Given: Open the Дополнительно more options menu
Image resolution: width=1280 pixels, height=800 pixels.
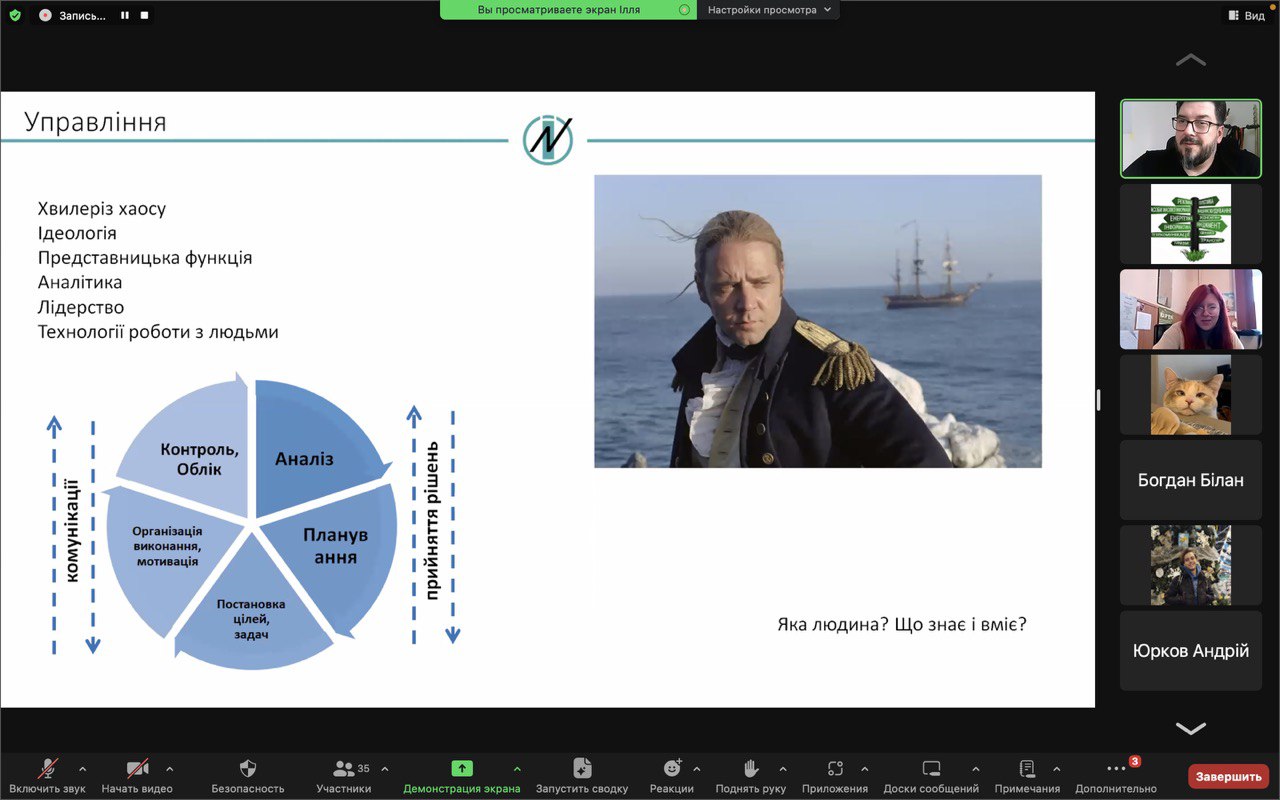Looking at the screenshot, I should (1116, 768).
